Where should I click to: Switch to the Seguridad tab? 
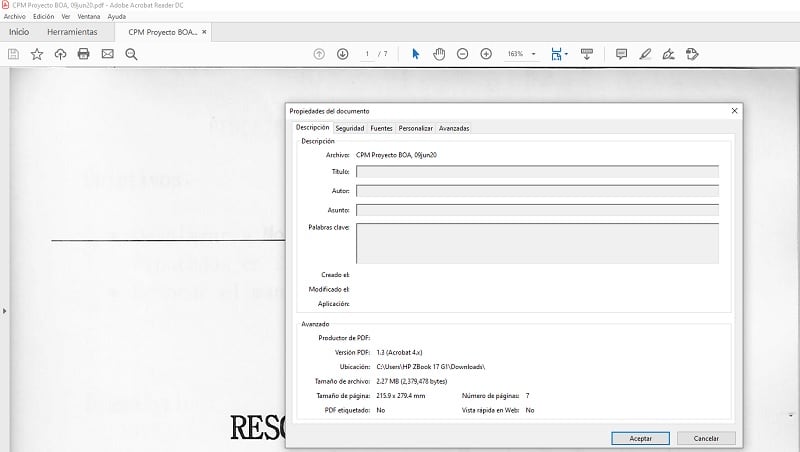tap(349, 128)
